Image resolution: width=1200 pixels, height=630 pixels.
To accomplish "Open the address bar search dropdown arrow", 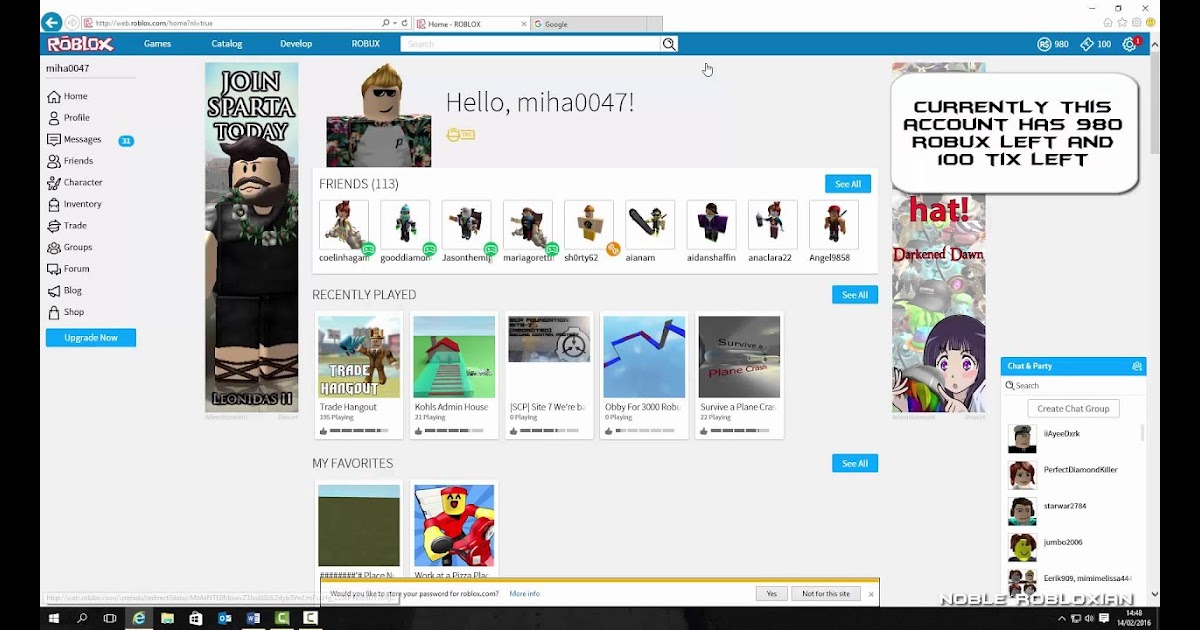I will tap(394, 23).
